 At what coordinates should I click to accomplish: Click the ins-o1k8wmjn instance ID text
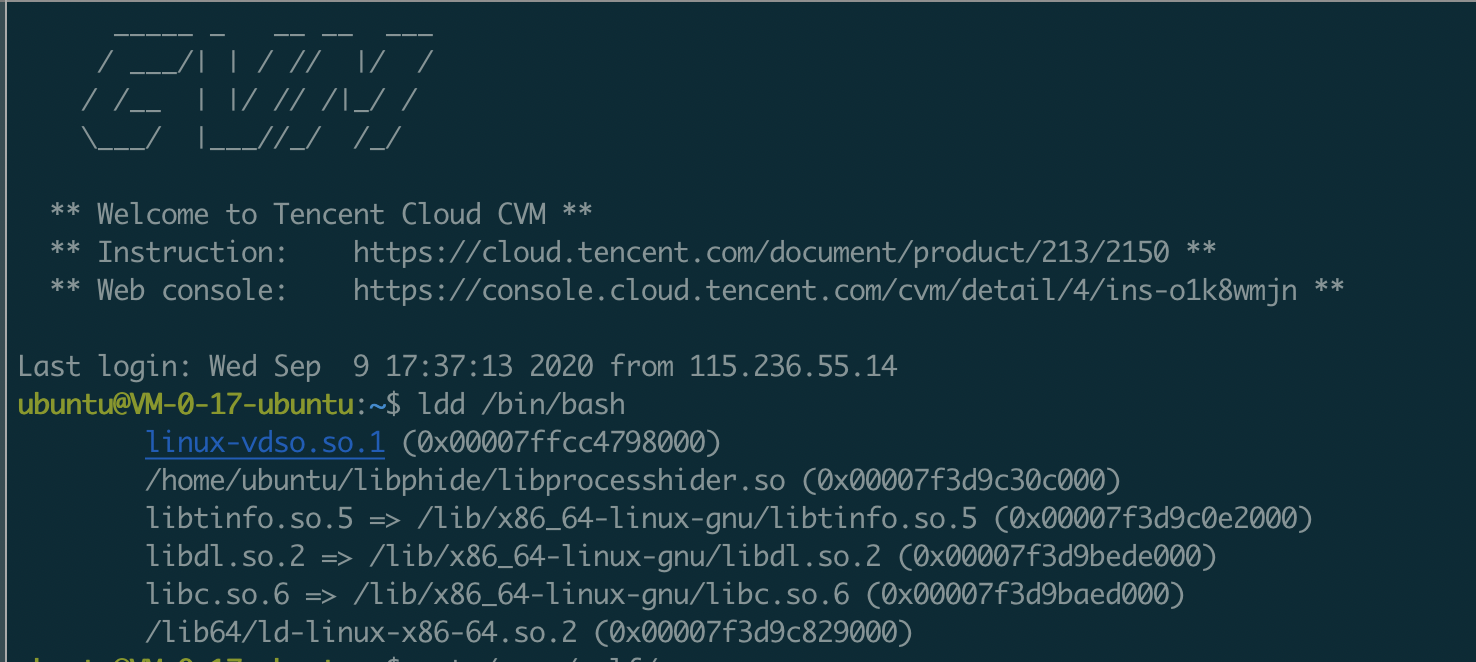(1201, 290)
